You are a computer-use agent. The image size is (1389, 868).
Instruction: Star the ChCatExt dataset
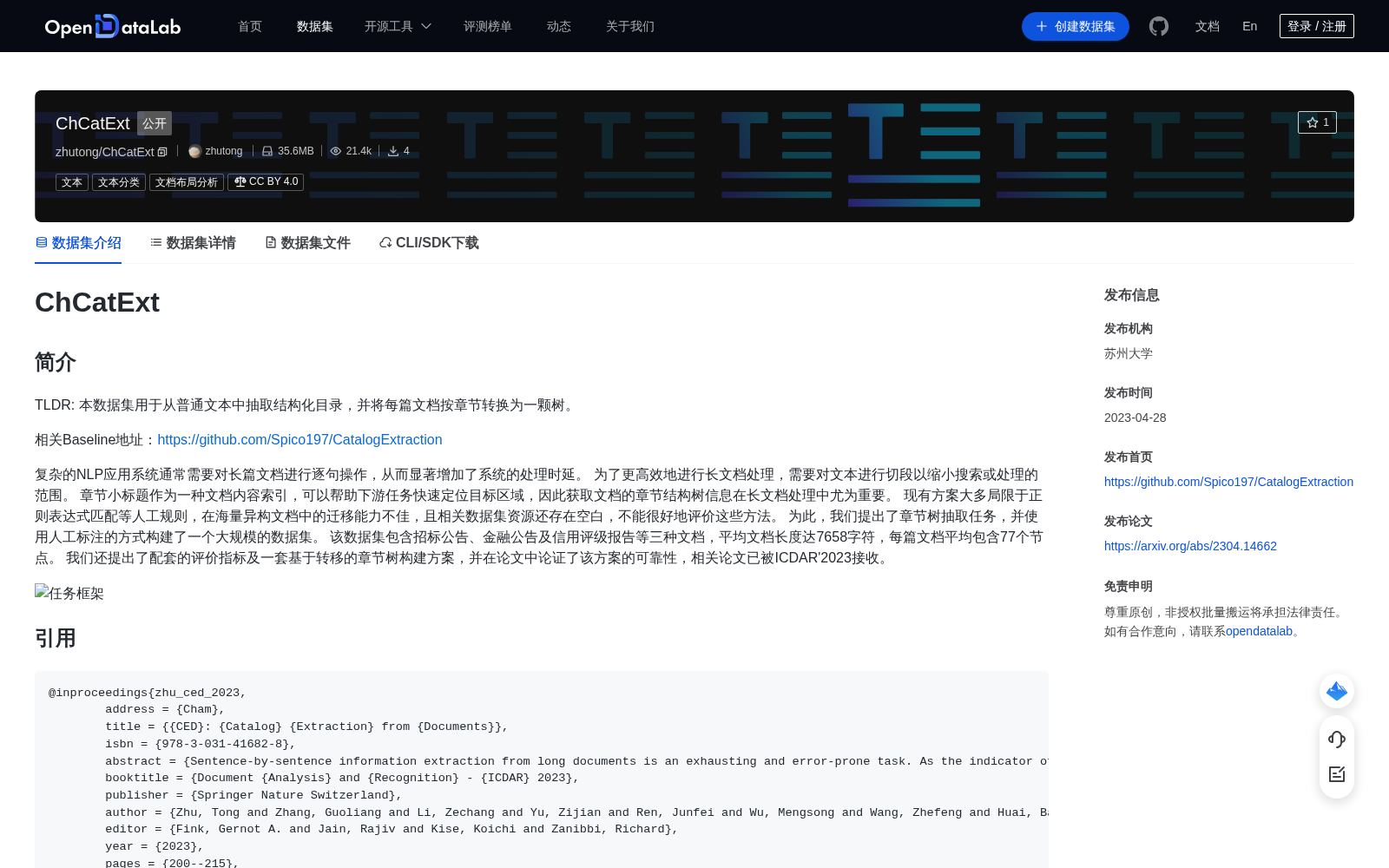point(1317,122)
